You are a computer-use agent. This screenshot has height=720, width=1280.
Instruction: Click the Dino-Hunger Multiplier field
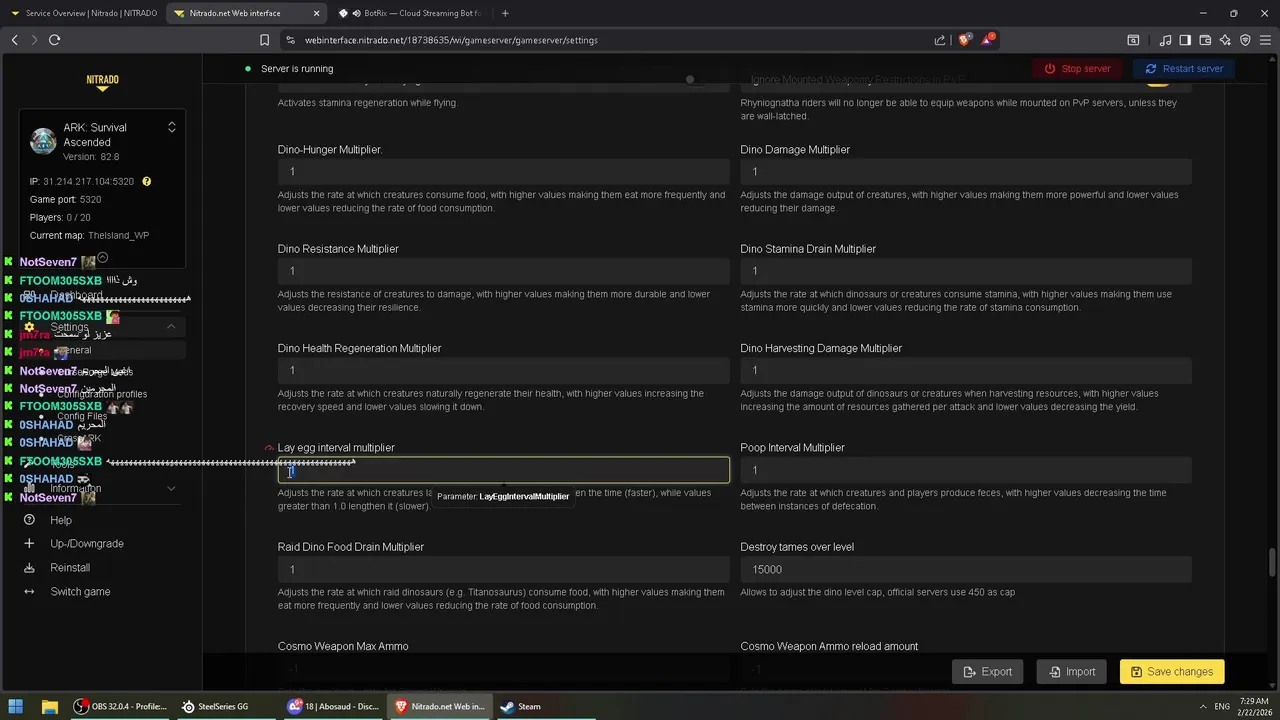click(503, 172)
